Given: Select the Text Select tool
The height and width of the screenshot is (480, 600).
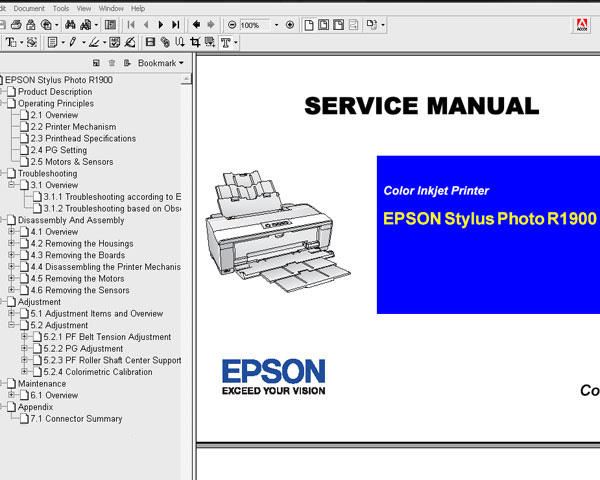Looking at the screenshot, I should coord(11,42).
